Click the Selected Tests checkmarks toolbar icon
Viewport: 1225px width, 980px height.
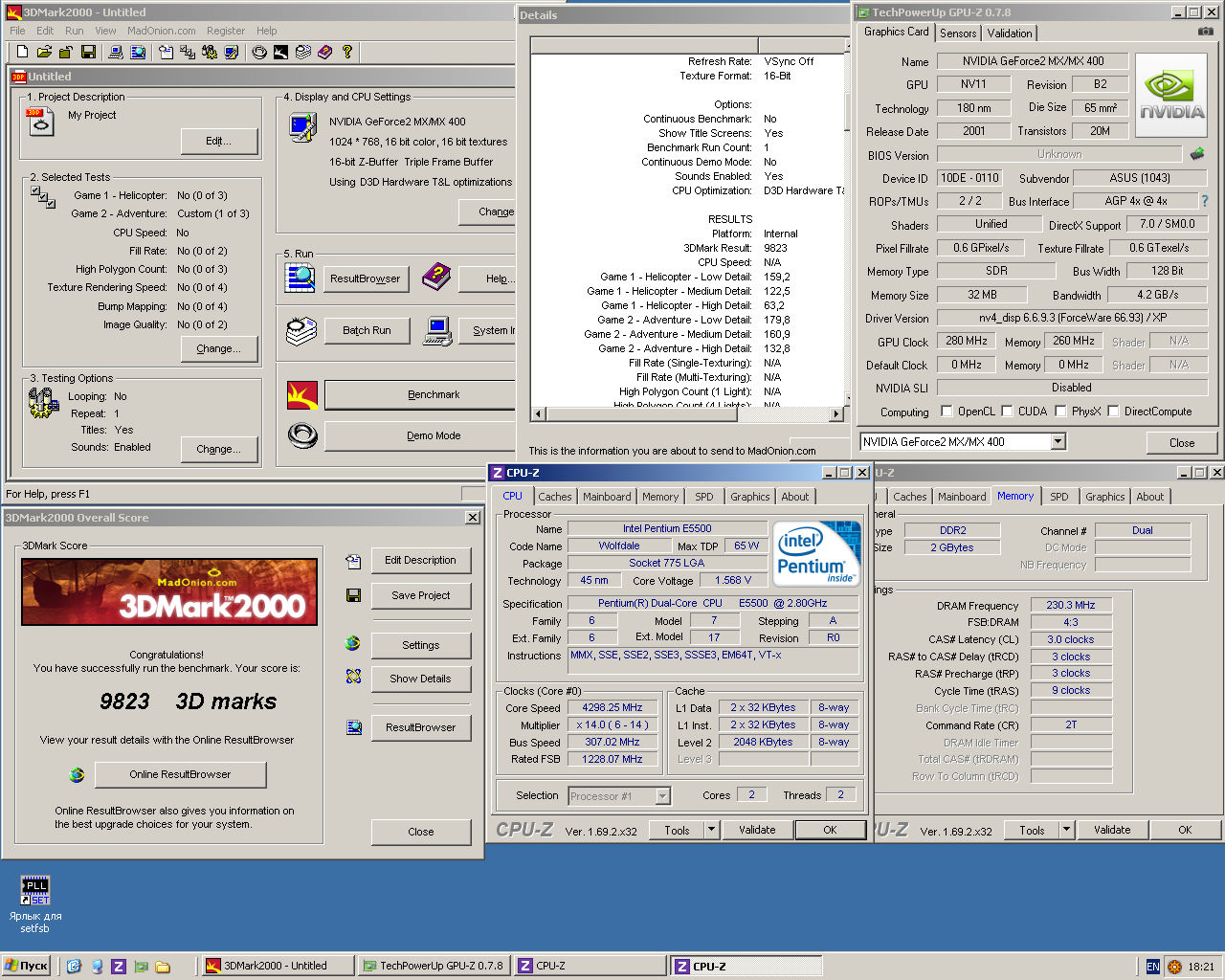[188, 52]
